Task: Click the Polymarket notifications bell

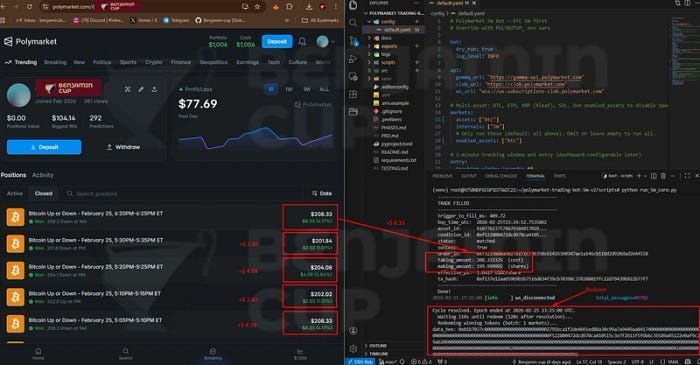Action: 302,41
